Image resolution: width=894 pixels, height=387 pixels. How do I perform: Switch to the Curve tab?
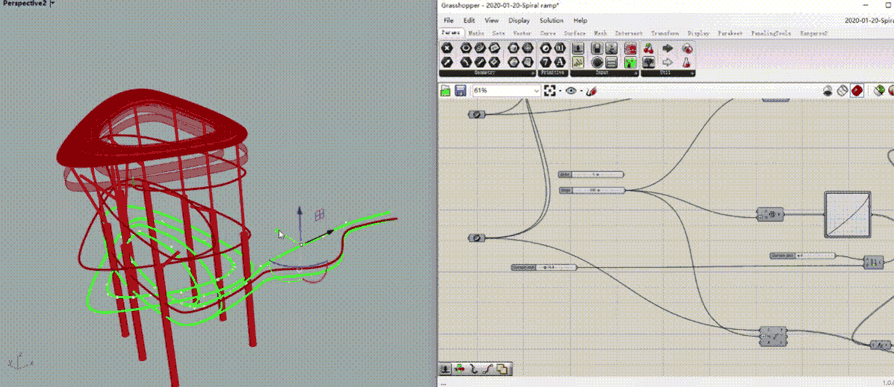coord(547,34)
